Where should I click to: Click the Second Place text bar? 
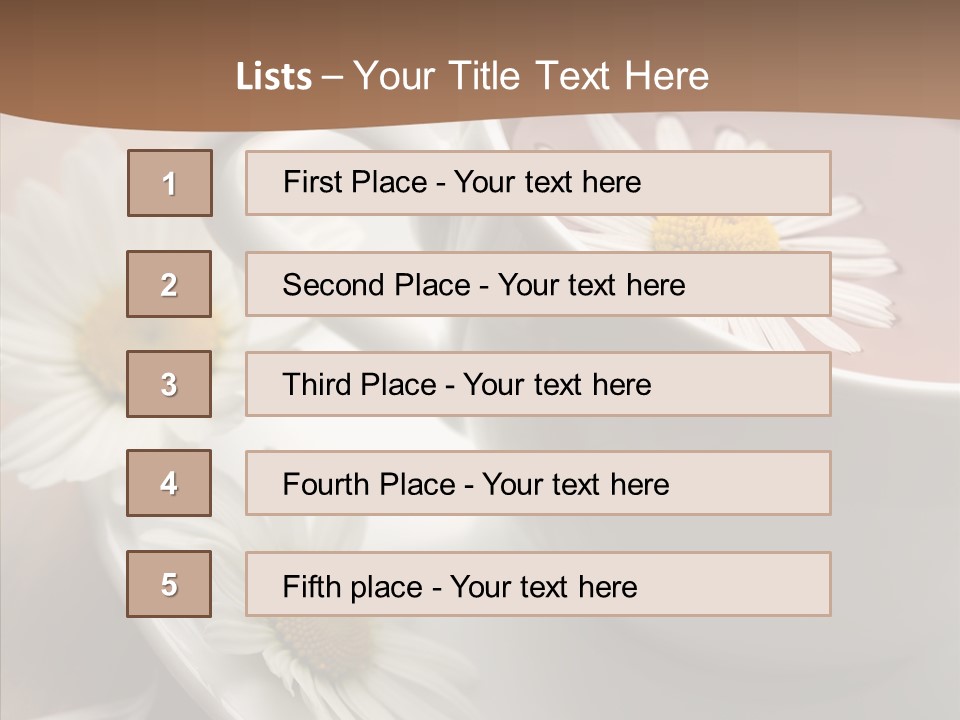pos(538,284)
